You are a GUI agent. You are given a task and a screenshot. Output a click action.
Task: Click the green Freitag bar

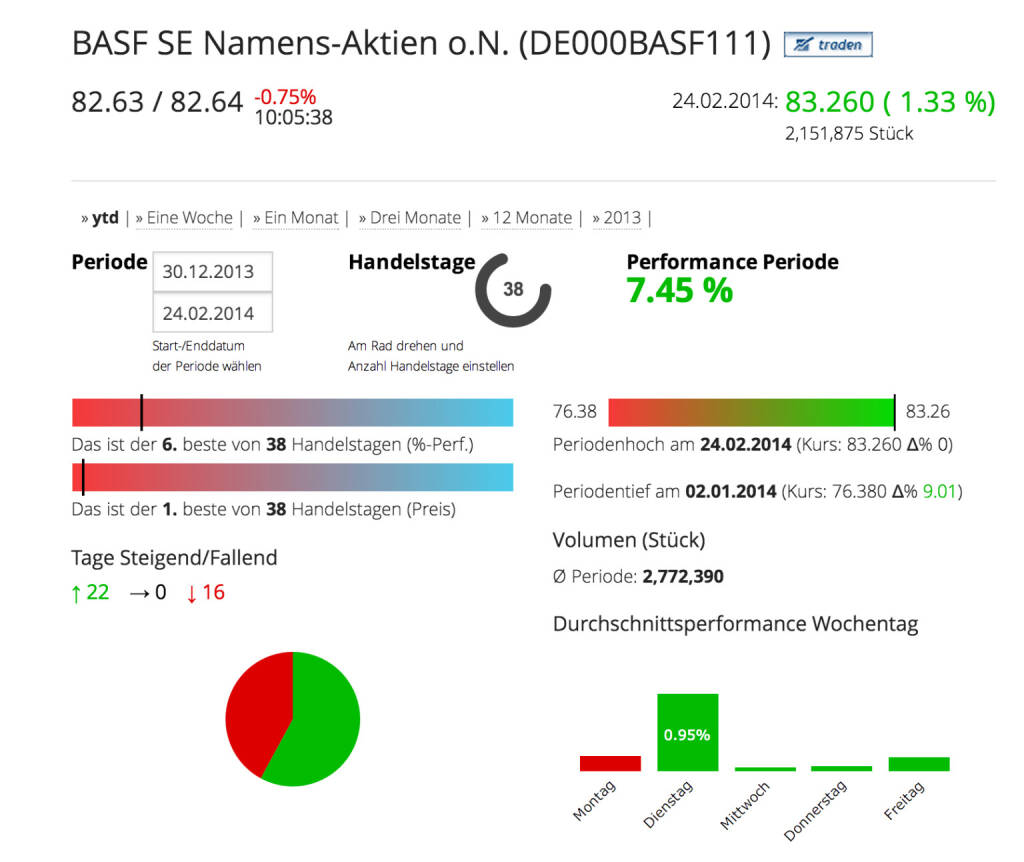918,764
